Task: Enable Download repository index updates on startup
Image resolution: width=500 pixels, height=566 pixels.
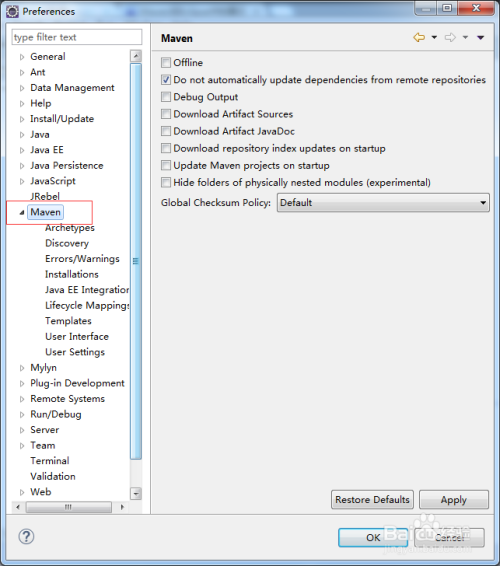Action: click(166, 148)
